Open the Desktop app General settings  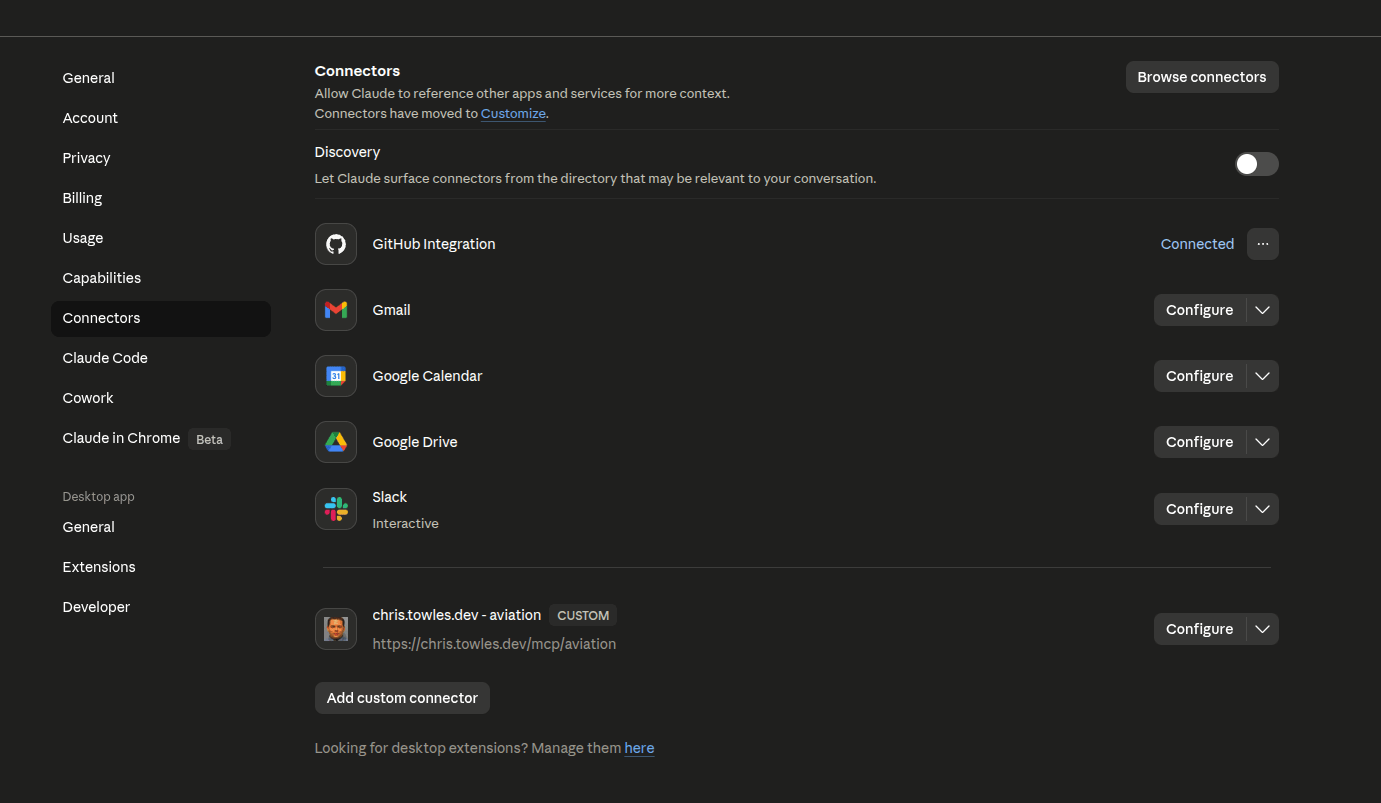[x=161, y=527]
